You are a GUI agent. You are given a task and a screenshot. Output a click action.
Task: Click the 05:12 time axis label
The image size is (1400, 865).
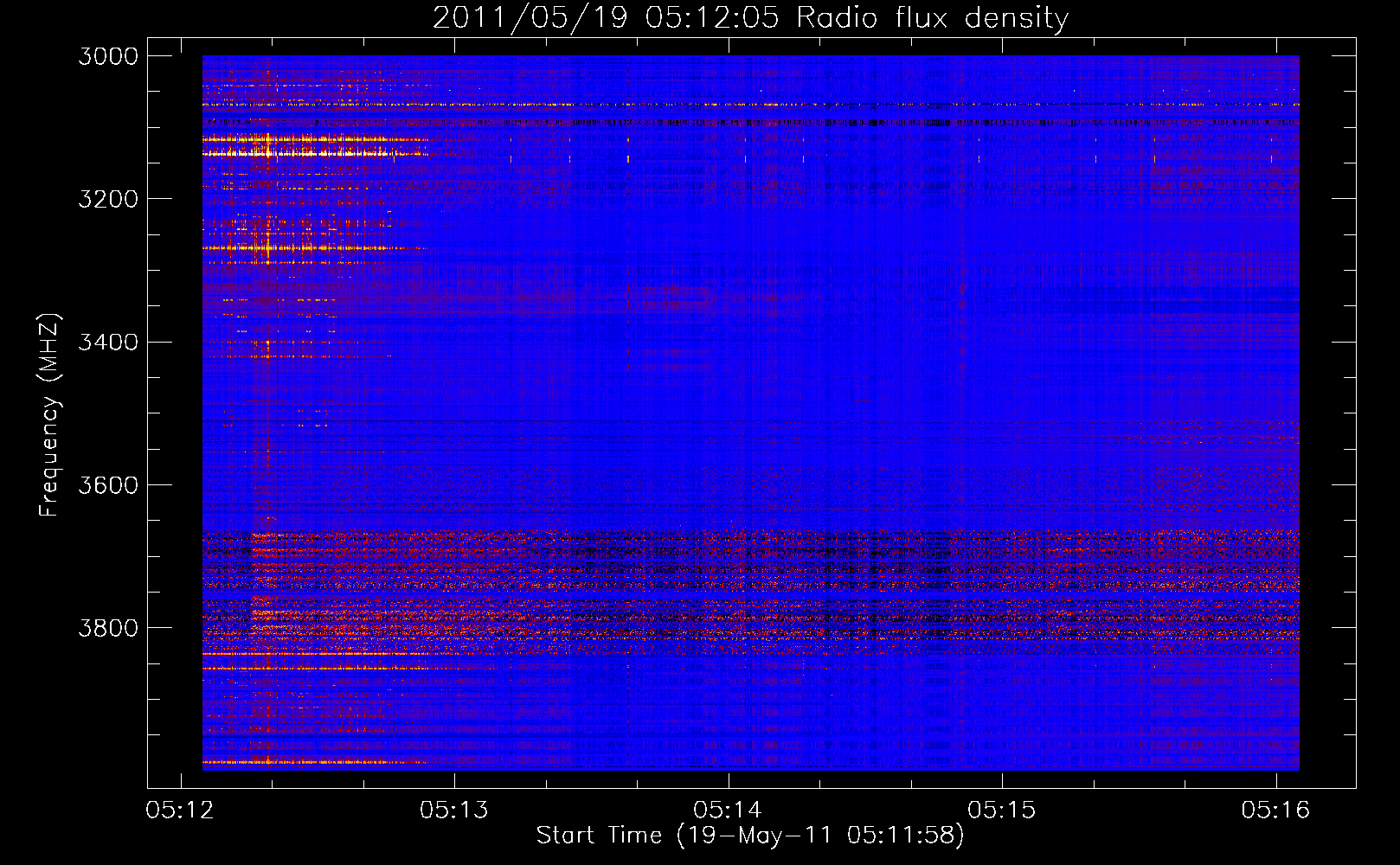click(181, 811)
